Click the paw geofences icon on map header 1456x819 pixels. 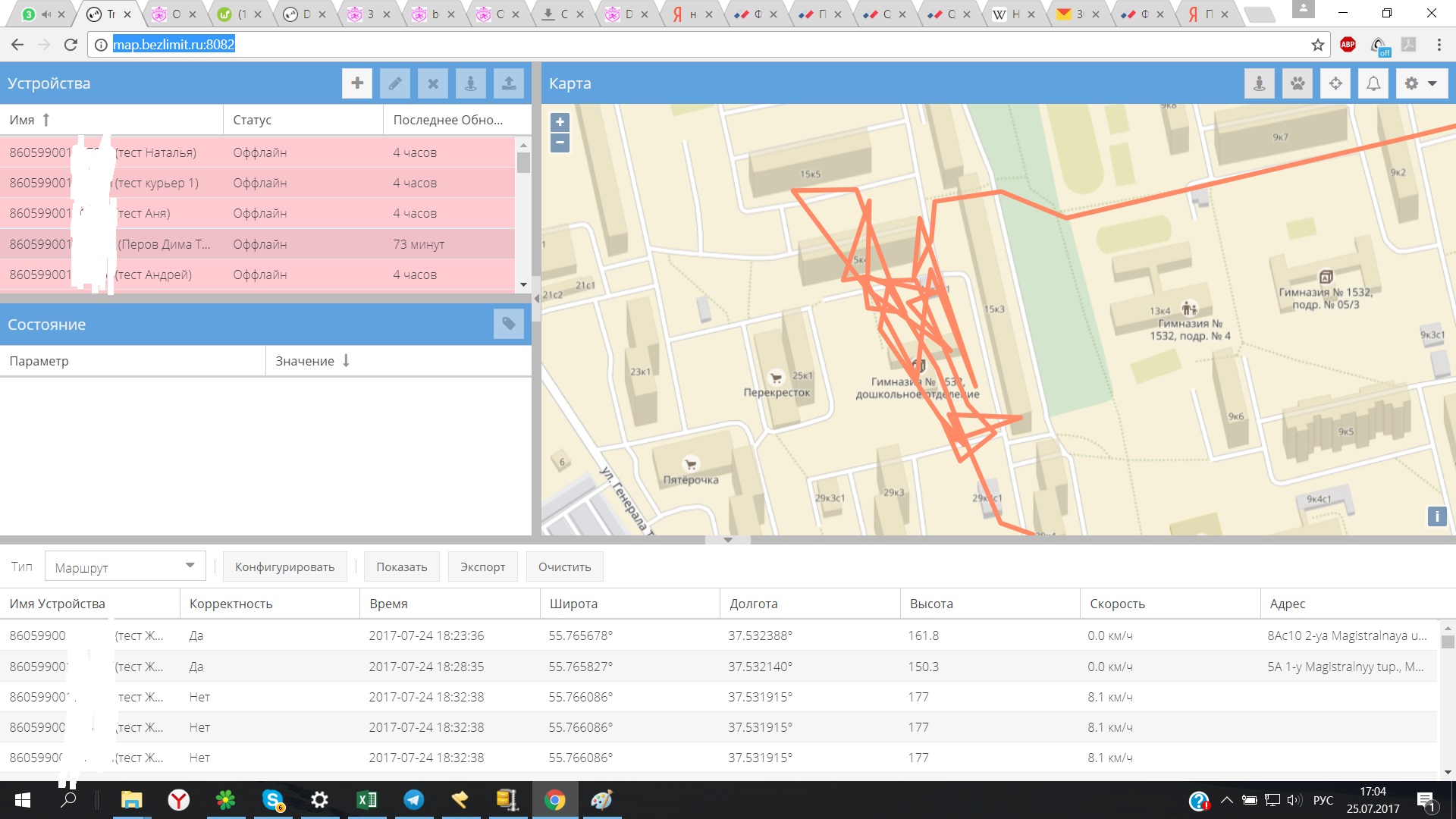(1297, 83)
